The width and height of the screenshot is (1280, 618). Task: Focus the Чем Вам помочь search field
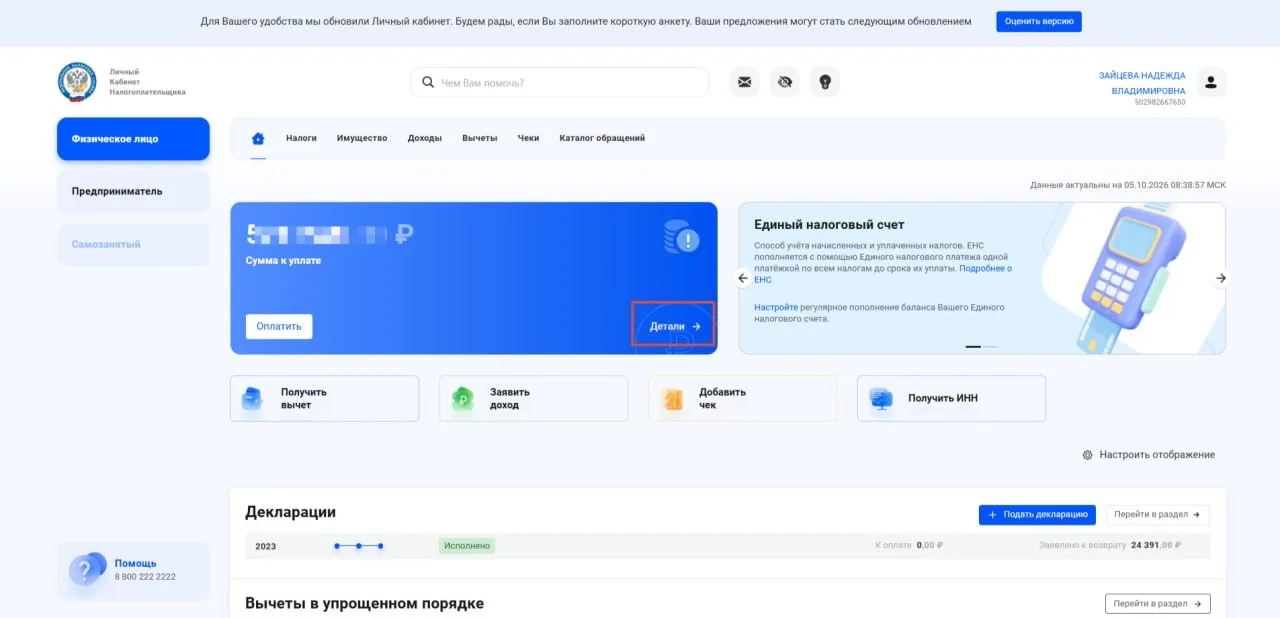click(x=559, y=82)
